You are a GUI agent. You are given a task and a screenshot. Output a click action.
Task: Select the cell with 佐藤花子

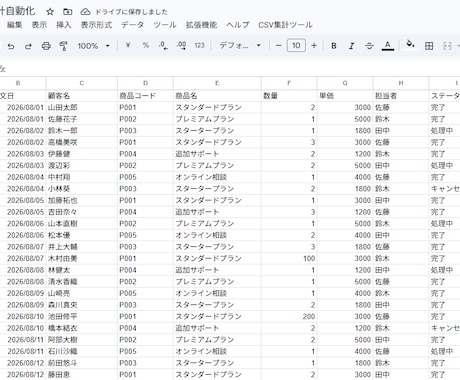82,119
